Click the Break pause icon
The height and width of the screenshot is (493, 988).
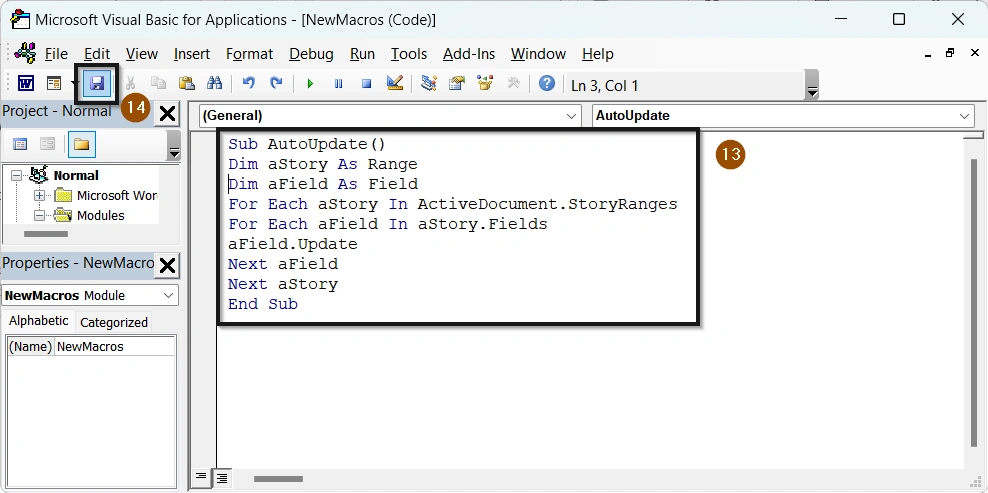[338, 83]
